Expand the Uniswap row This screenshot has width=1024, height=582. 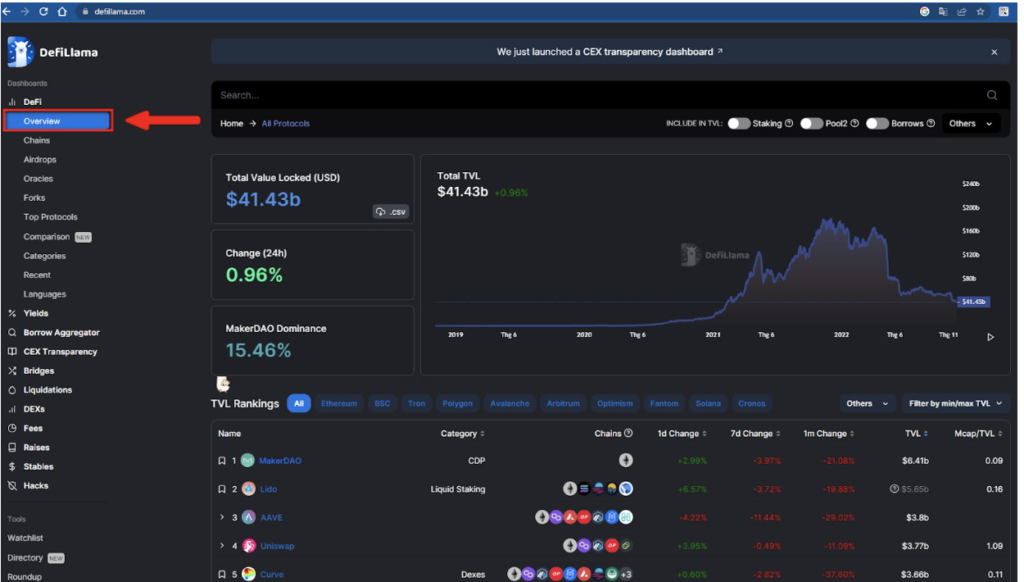click(222, 545)
